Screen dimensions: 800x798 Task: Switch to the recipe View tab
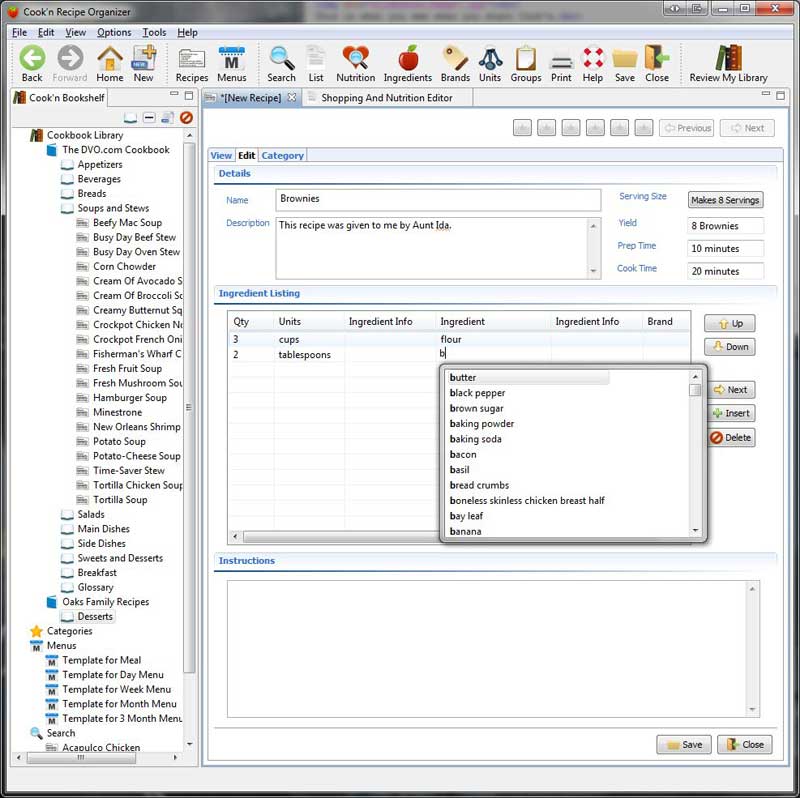(x=221, y=156)
